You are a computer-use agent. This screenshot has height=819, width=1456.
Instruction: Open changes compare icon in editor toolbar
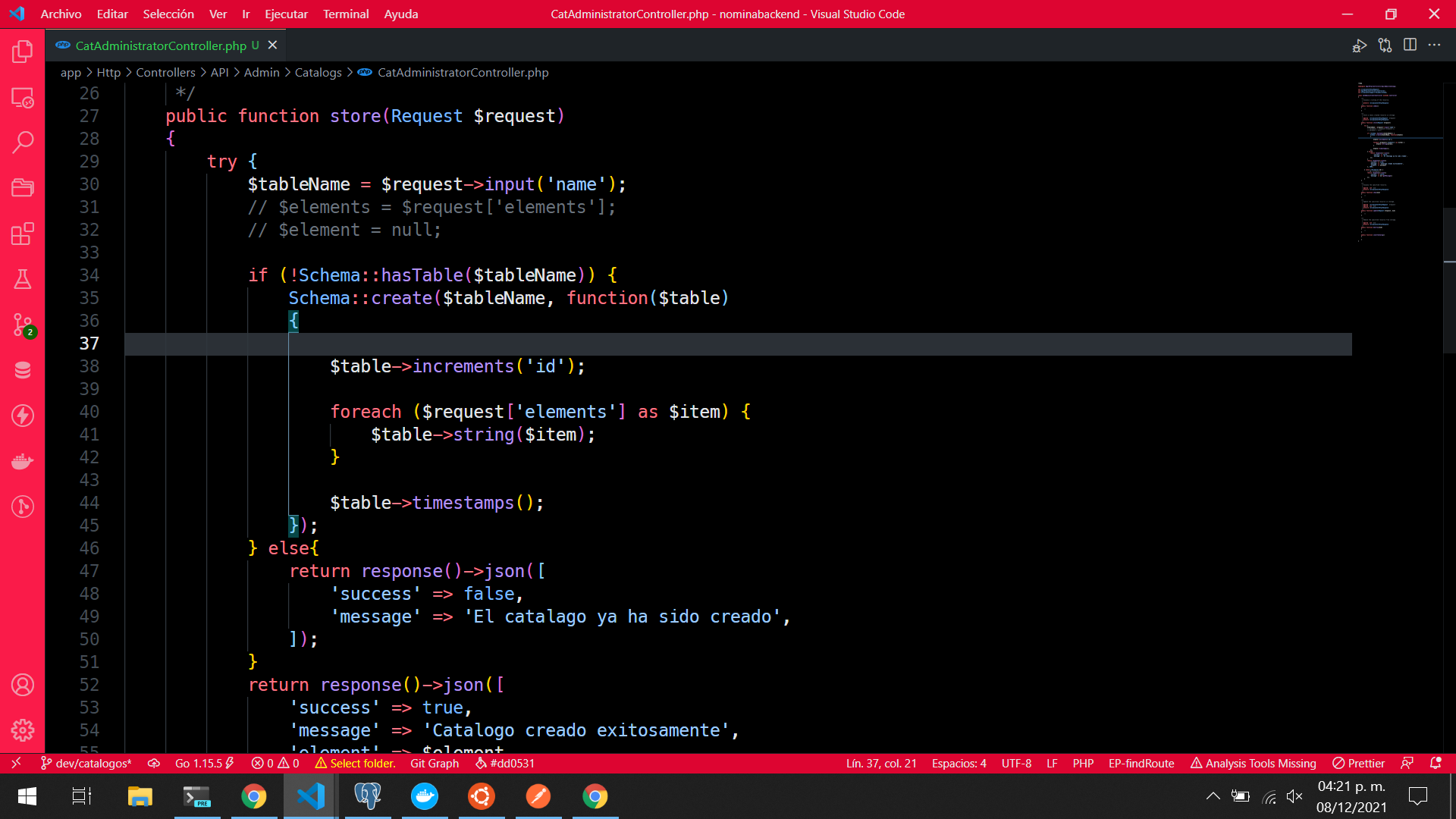1385,45
